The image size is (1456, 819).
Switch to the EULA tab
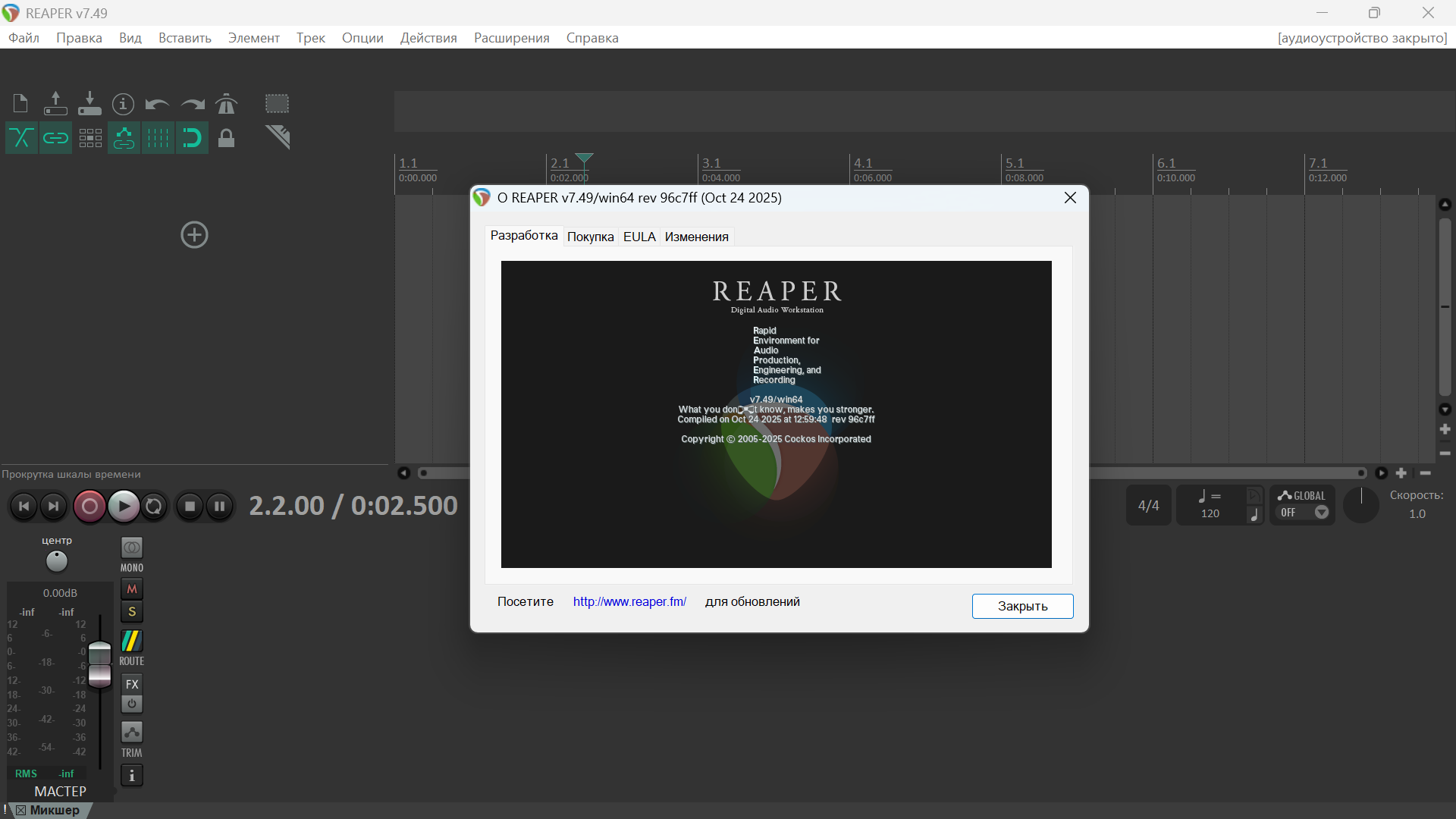639,237
